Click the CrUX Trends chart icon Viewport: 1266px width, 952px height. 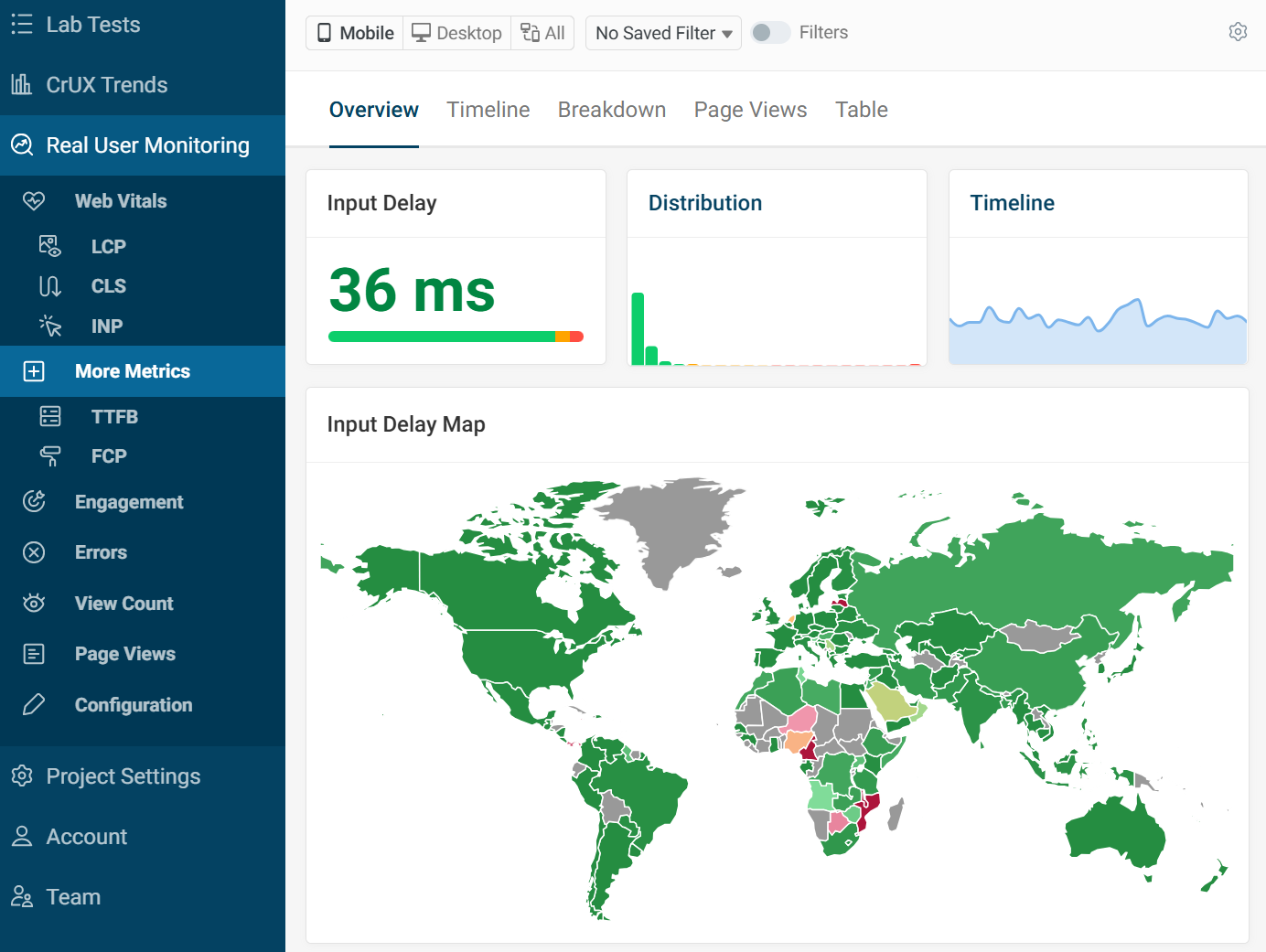pos(22,84)
